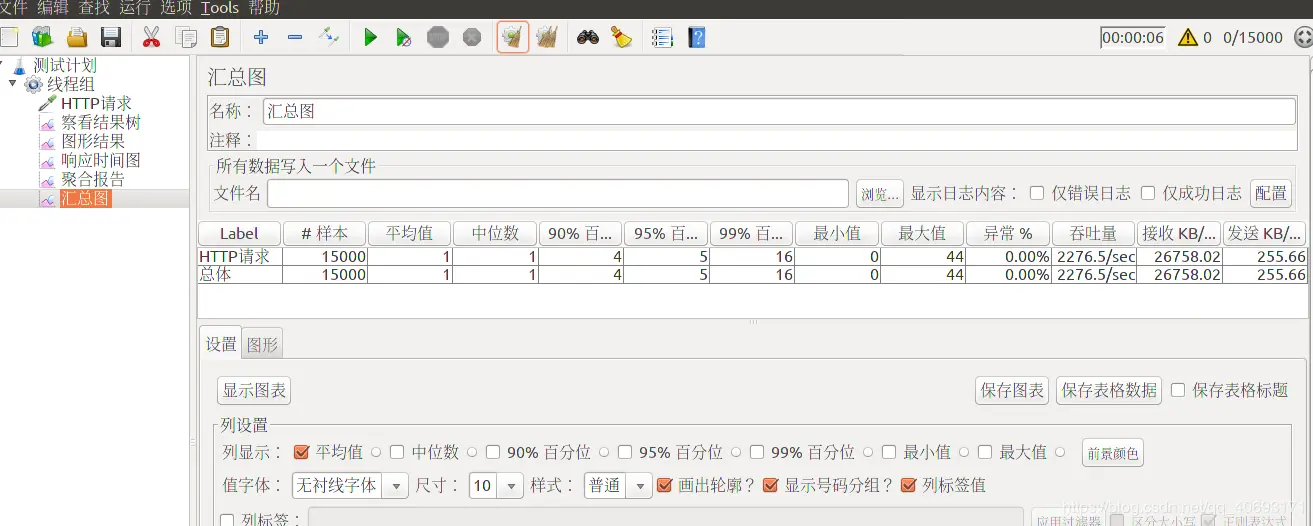Click the New test plan icon
The width and height of the screenshot is (1313, 526).
tap(9, 38)
